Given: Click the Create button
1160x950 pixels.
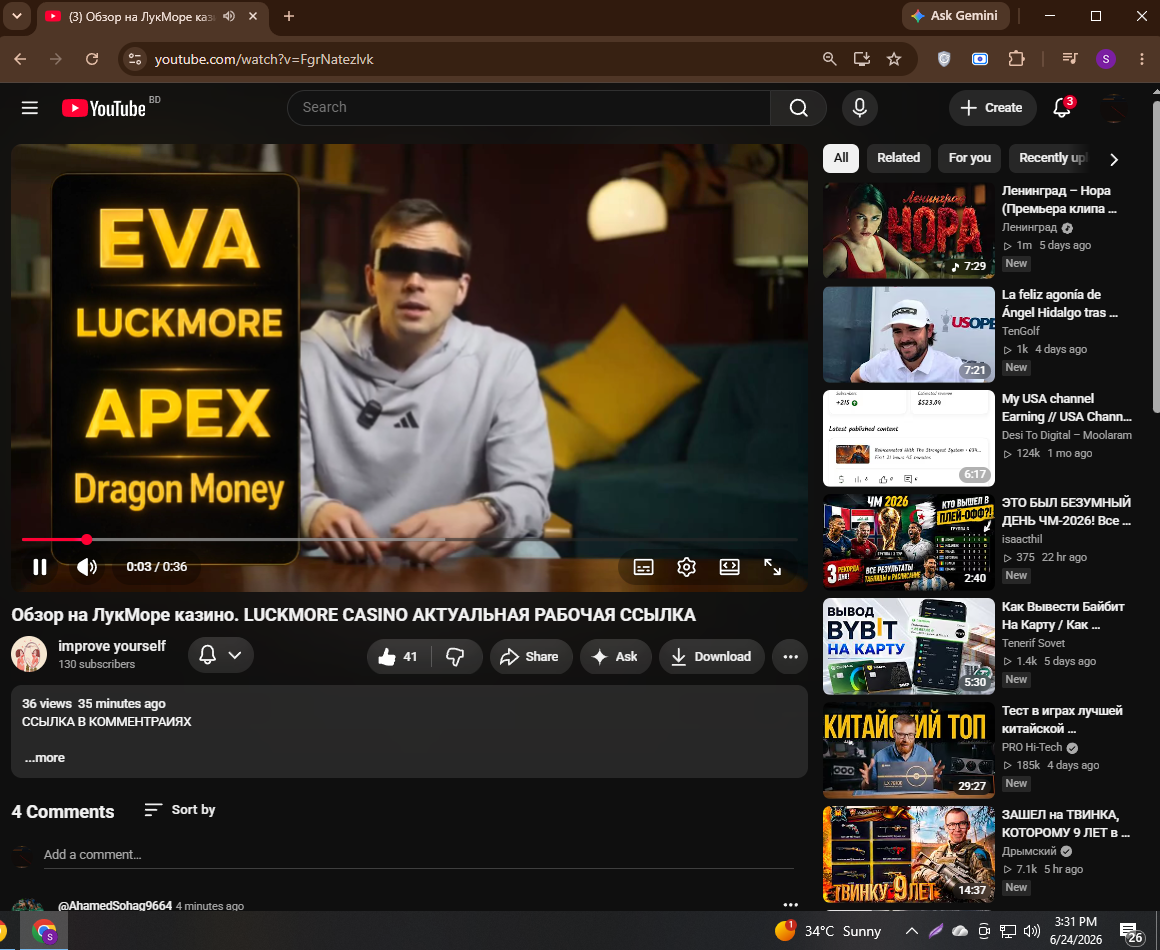Looking at the screenshot, I should [991, 108].
